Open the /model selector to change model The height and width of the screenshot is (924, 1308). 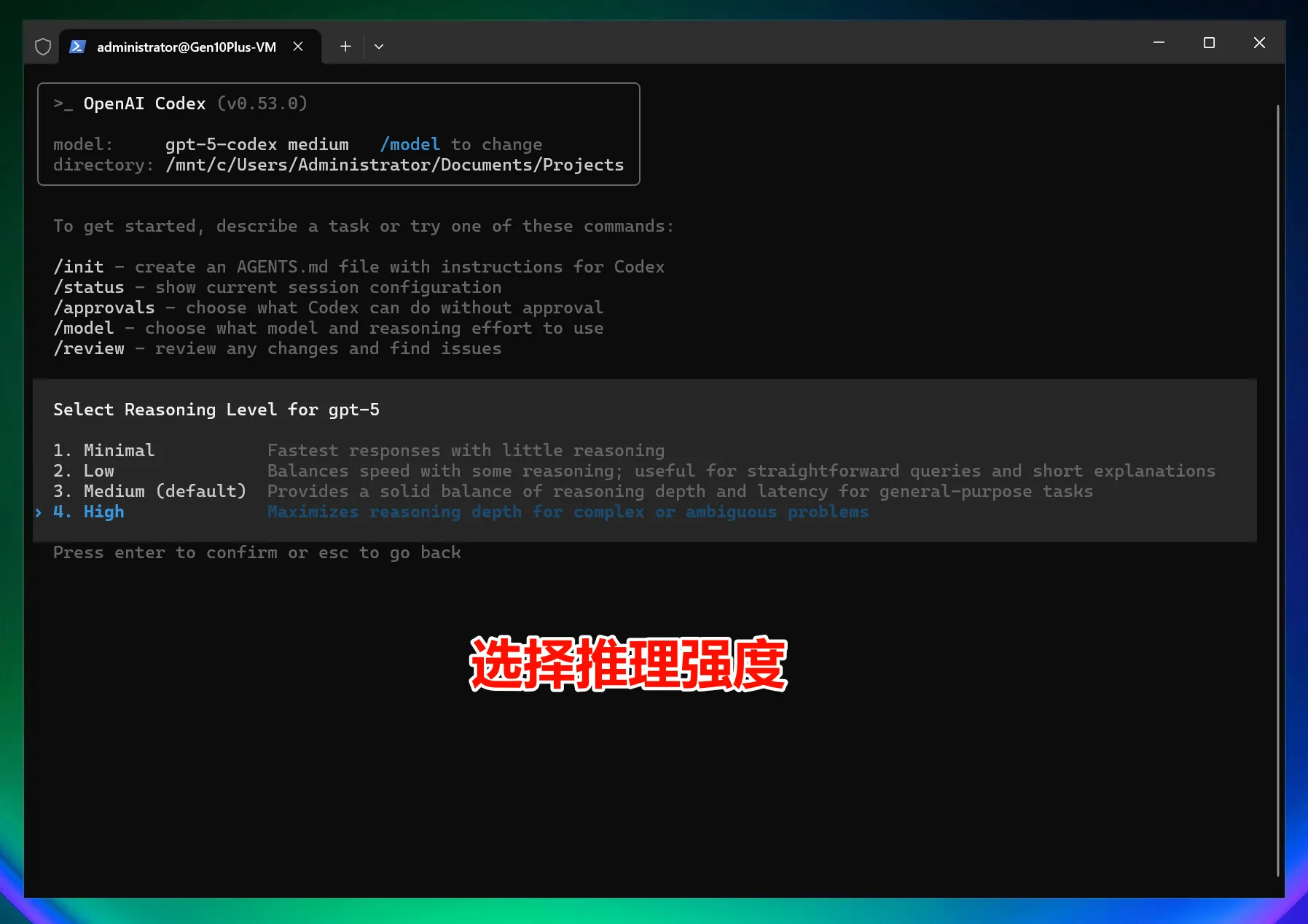pos(410,144)
